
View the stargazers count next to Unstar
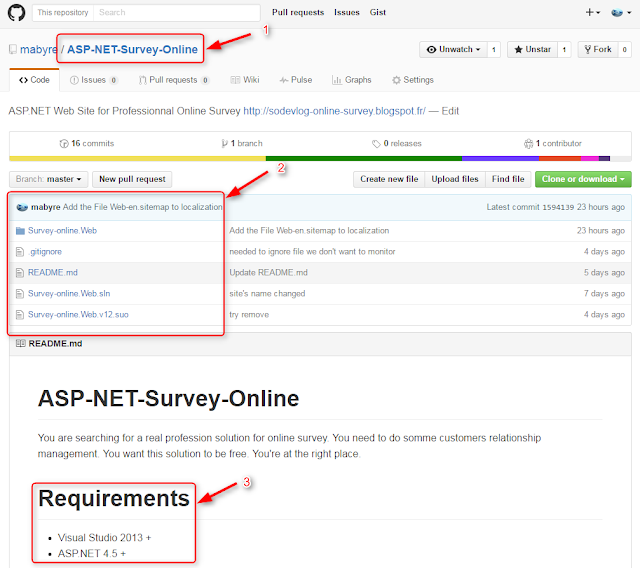pos(564,49)
